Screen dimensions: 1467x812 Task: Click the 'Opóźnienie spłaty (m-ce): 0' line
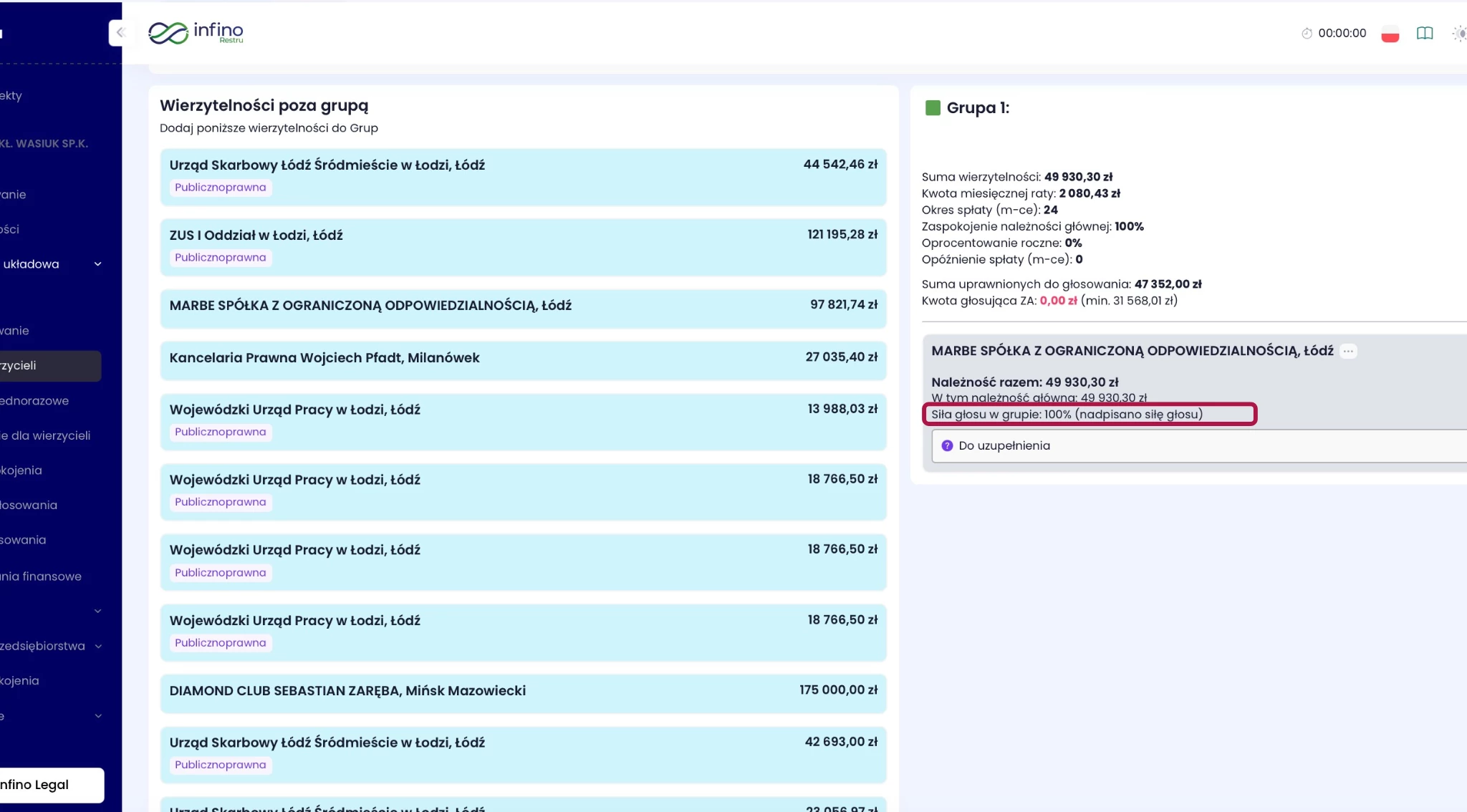click(x=1002, y=259)
